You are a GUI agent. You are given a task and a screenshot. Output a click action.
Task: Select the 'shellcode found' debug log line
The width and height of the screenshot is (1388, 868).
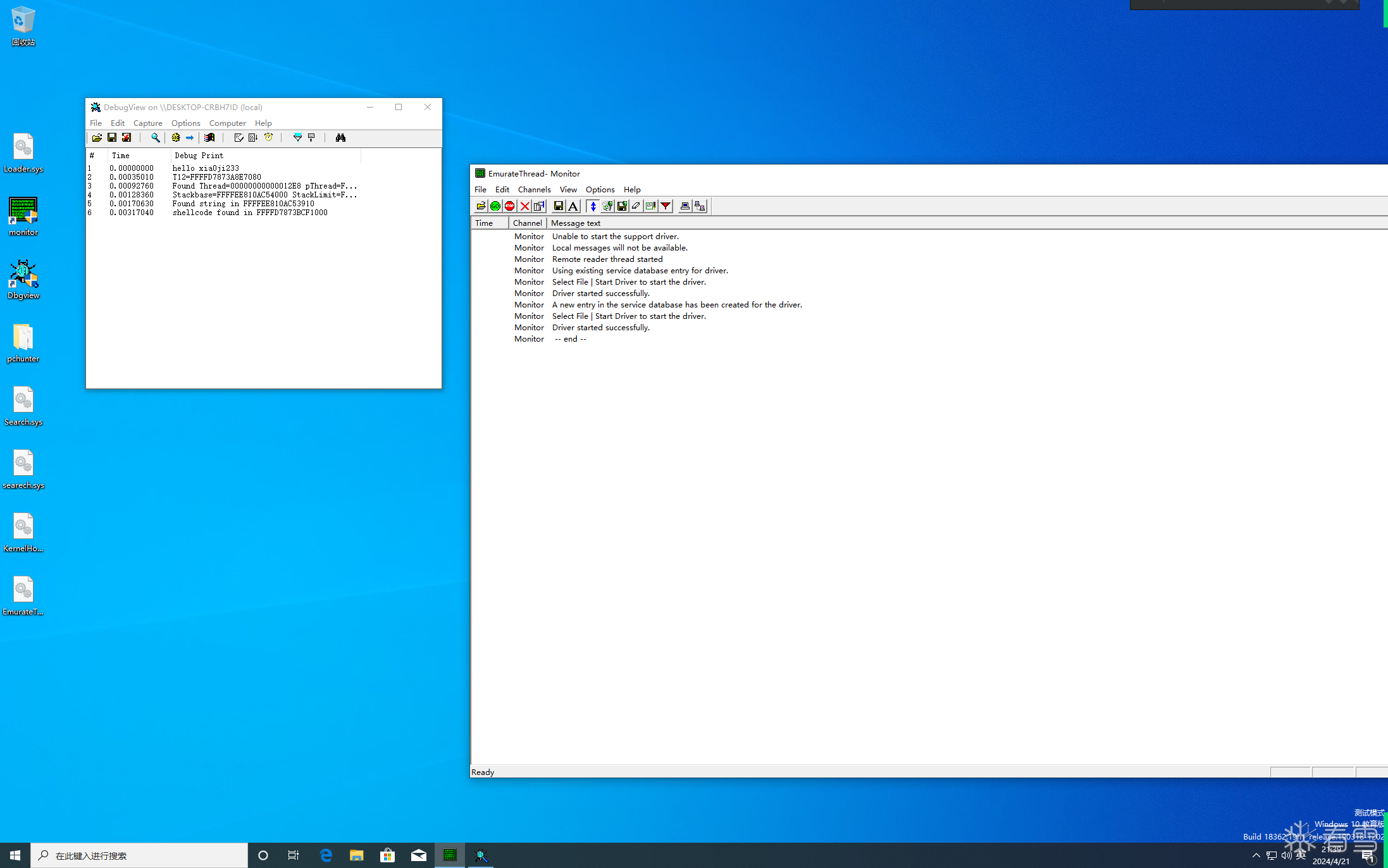[249, 213]
